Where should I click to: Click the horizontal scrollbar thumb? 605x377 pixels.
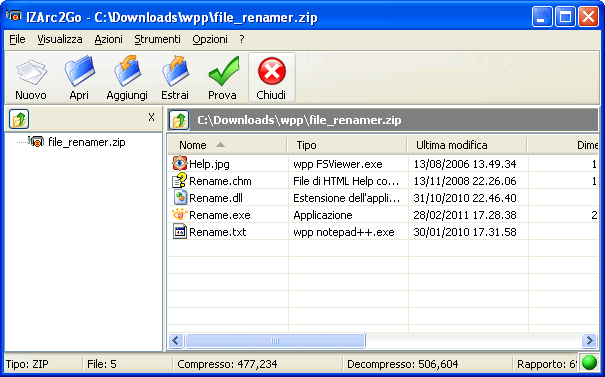[x=275, y=340]
